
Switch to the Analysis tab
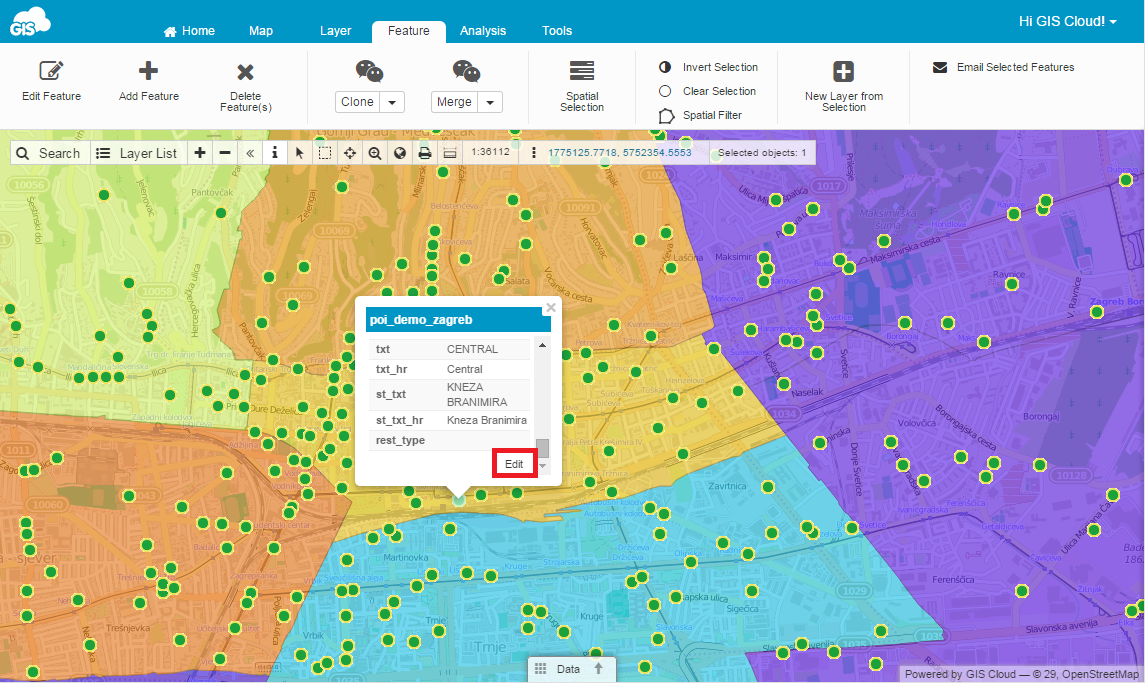[x=483, y=31]
